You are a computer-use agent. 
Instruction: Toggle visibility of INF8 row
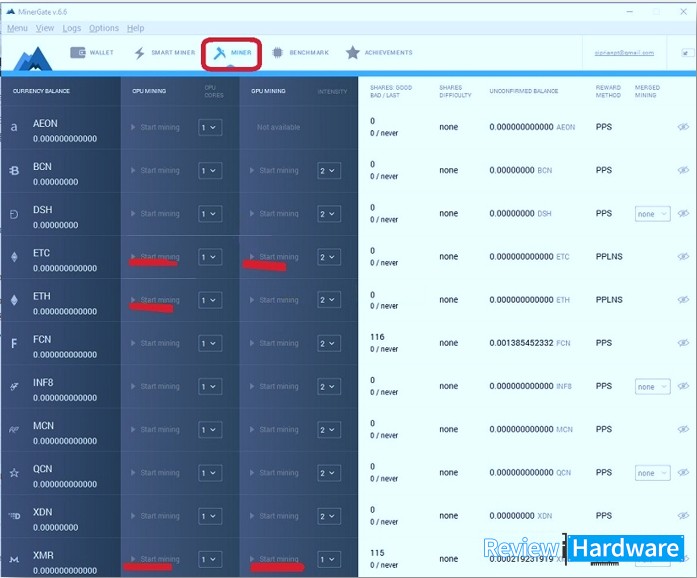pos(683,386)
